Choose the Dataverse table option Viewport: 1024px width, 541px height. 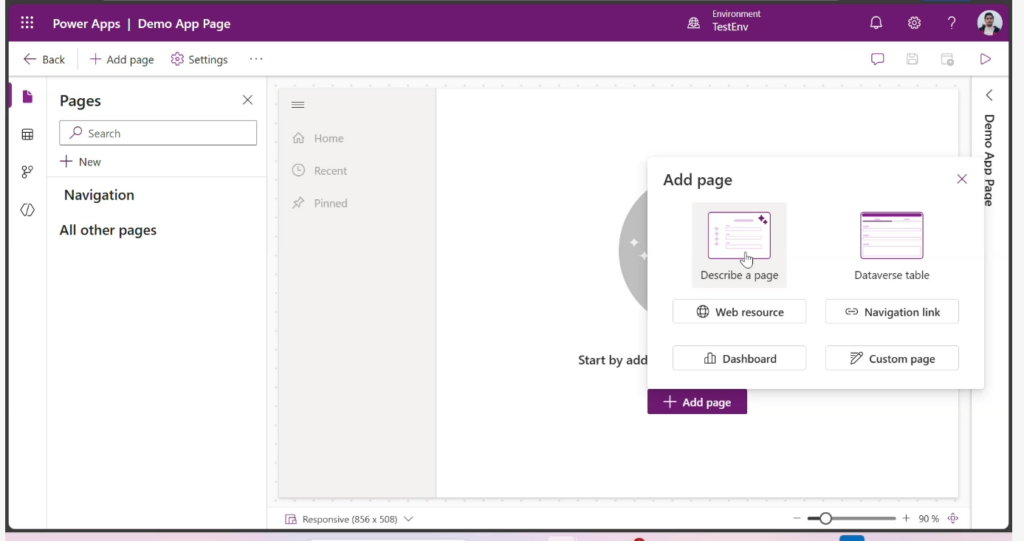891,245
